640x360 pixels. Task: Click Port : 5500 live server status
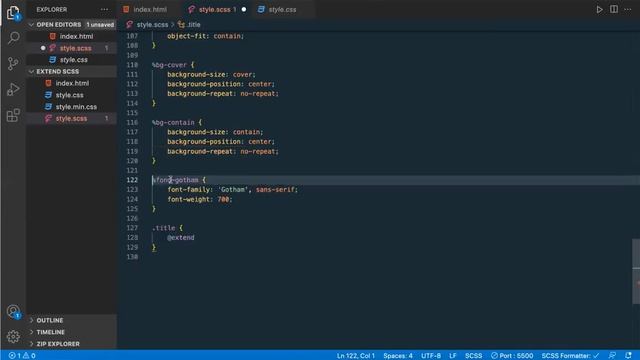coord(512,356)
